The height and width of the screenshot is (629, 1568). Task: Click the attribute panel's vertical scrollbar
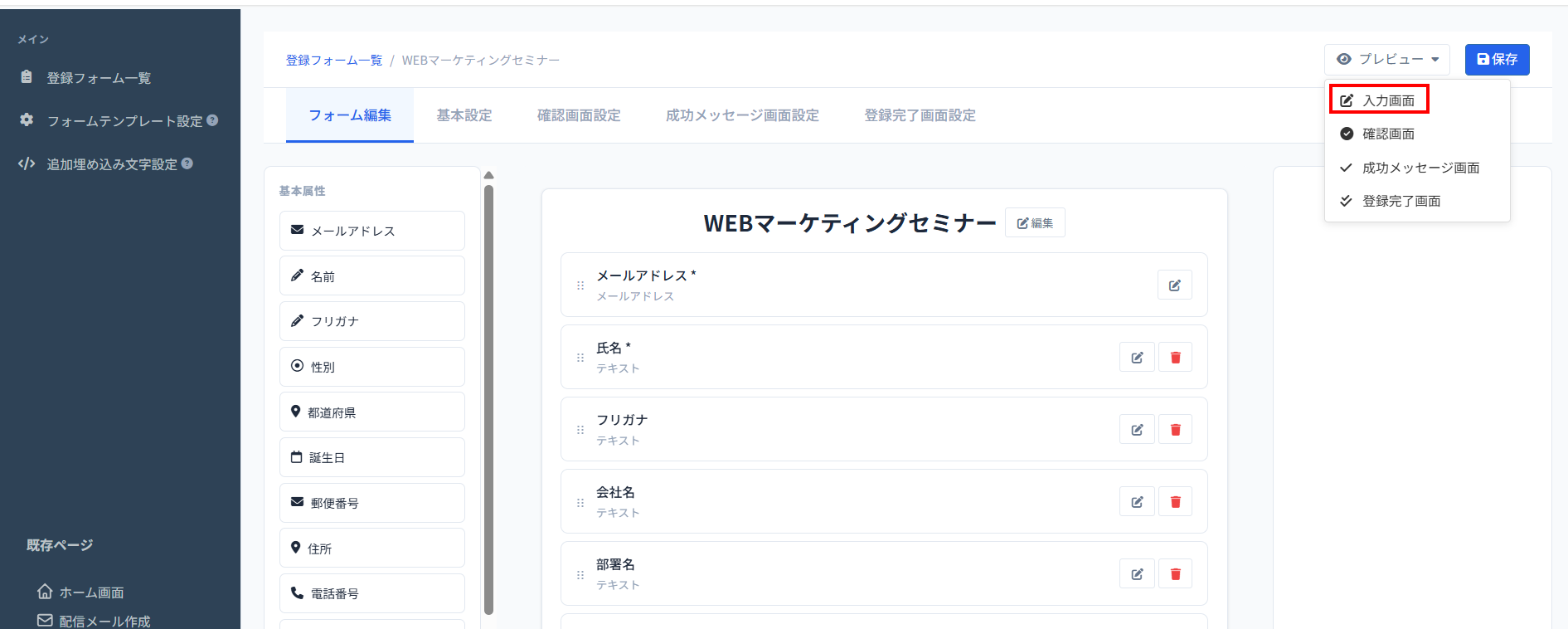pyautogui.click(x=488, y=398)
